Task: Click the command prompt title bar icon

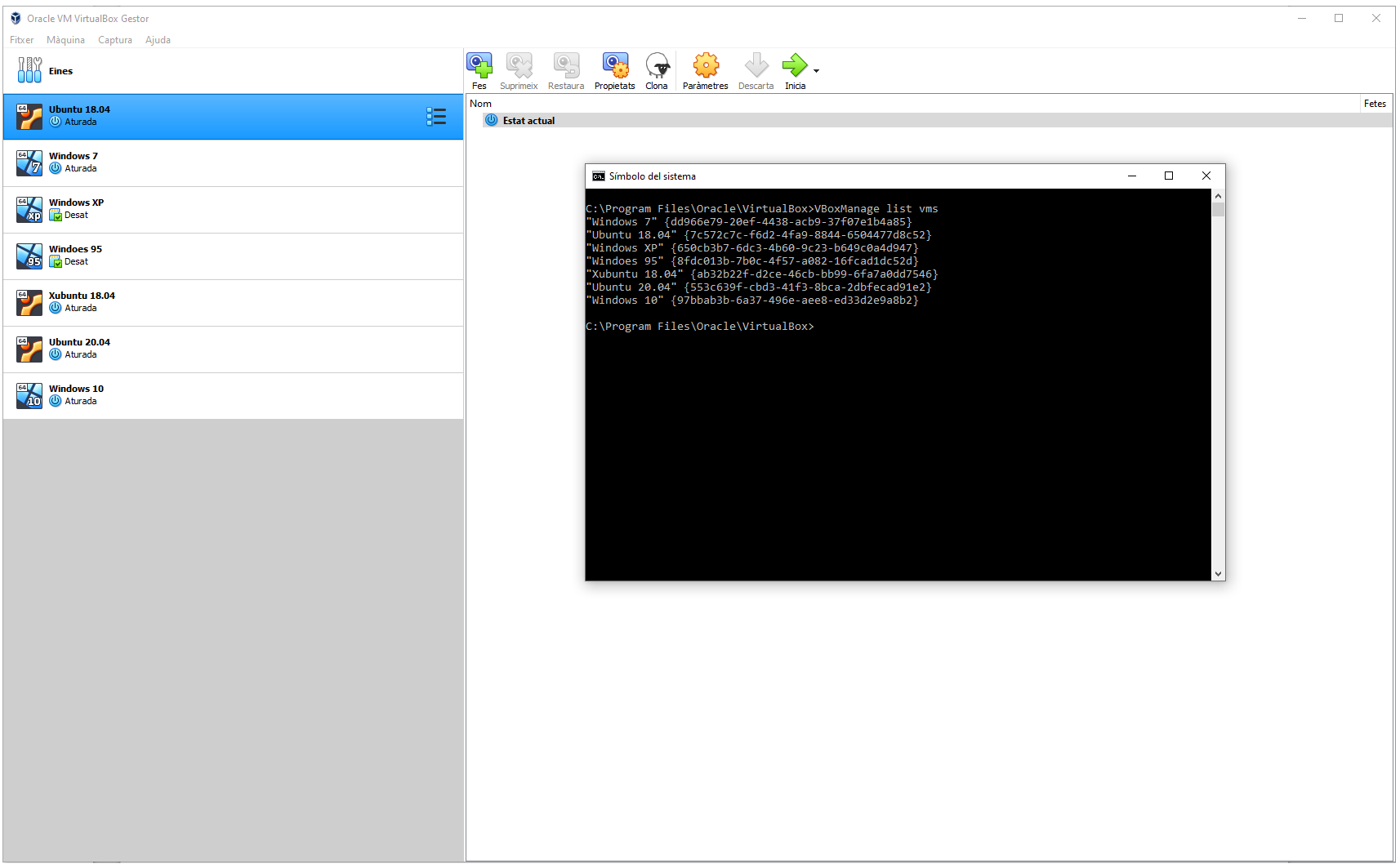Action: click(x=598, y=176)
